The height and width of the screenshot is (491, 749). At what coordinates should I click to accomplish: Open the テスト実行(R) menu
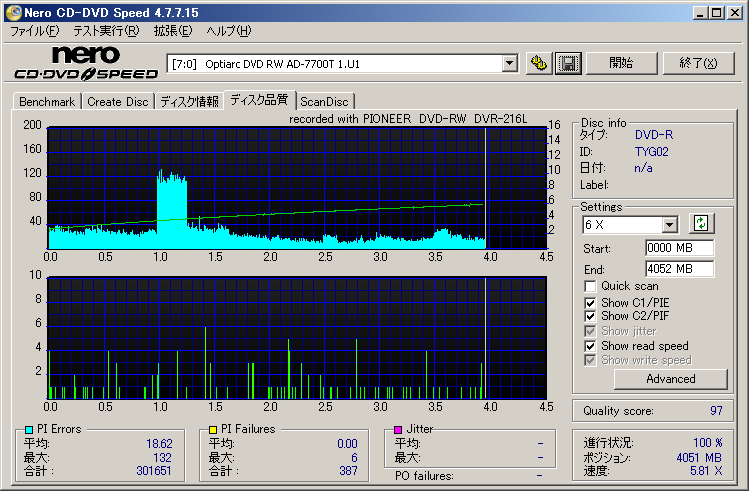point(106,31)
